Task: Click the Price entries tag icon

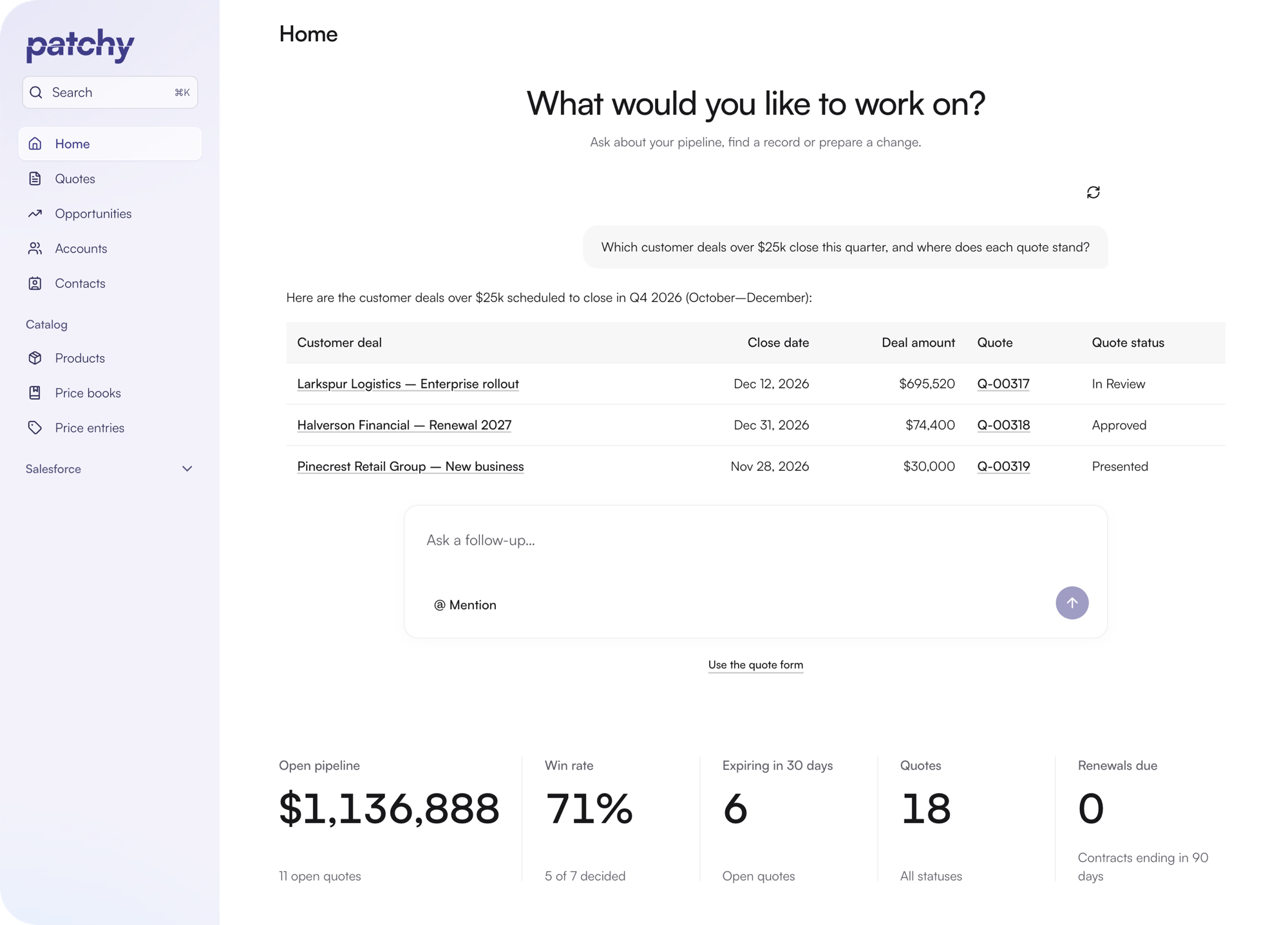Action: (x=35, y=428)
